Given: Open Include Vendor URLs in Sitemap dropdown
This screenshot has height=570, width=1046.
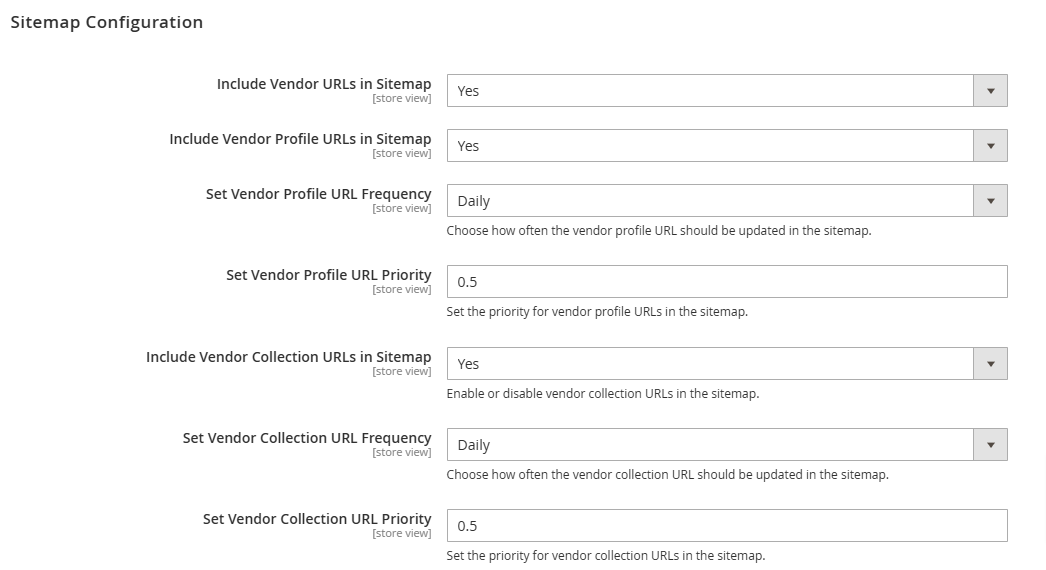Looking at the screenshot, I should (726, 91).
